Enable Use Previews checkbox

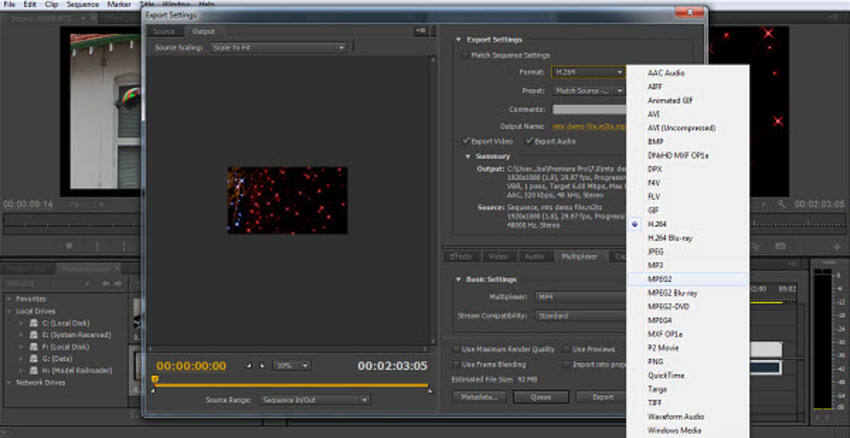tap(566, 349)
